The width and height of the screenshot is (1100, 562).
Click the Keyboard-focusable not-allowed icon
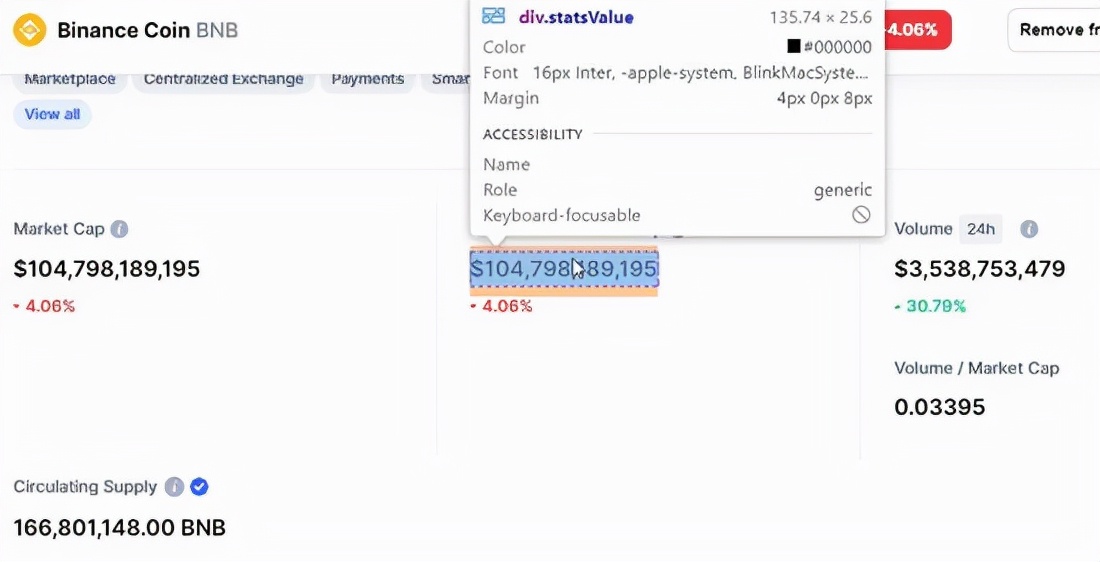861,215
